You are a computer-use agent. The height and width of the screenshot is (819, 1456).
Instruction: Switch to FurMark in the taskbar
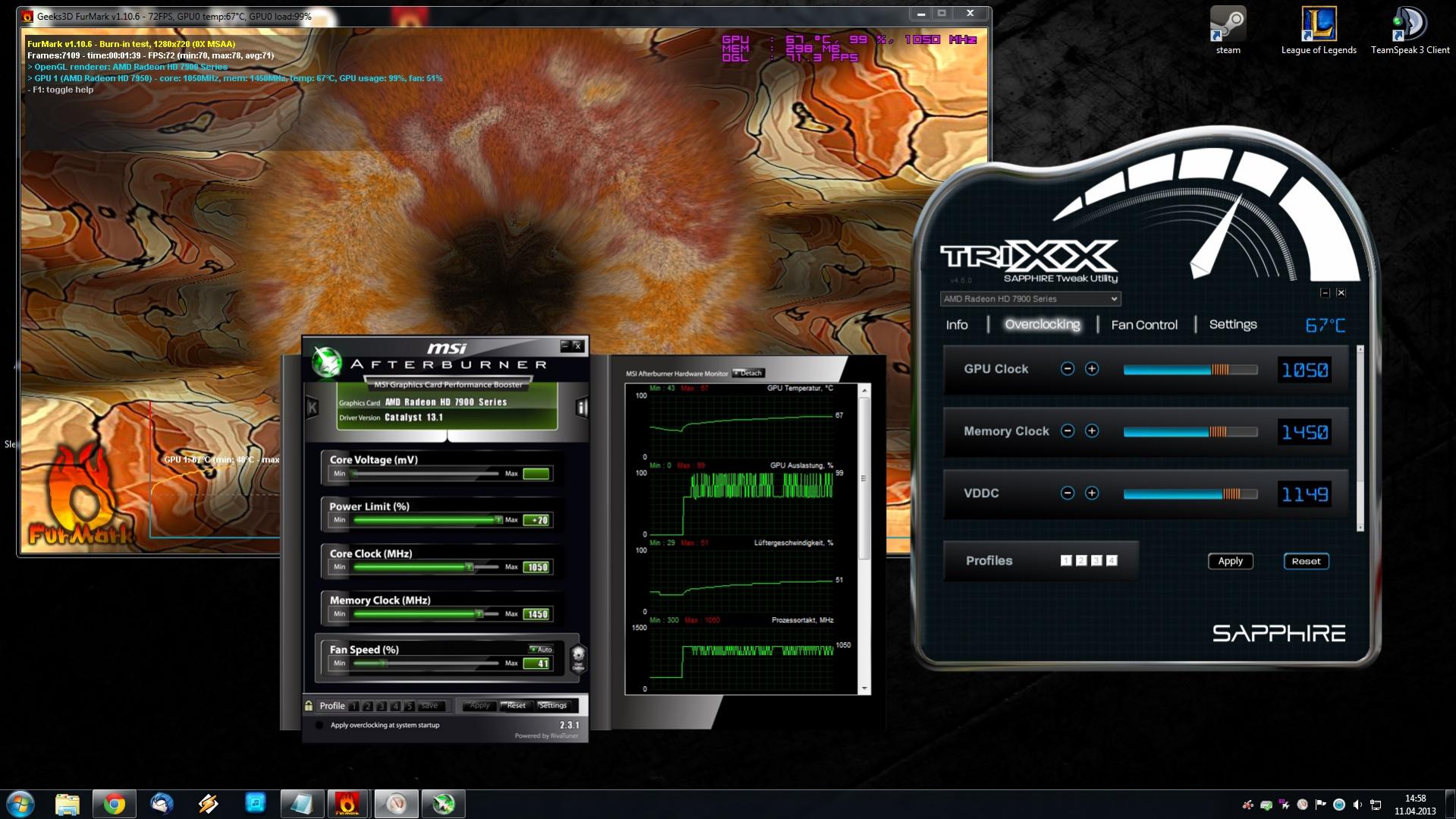pyautogui.click(x=348, y=804)
